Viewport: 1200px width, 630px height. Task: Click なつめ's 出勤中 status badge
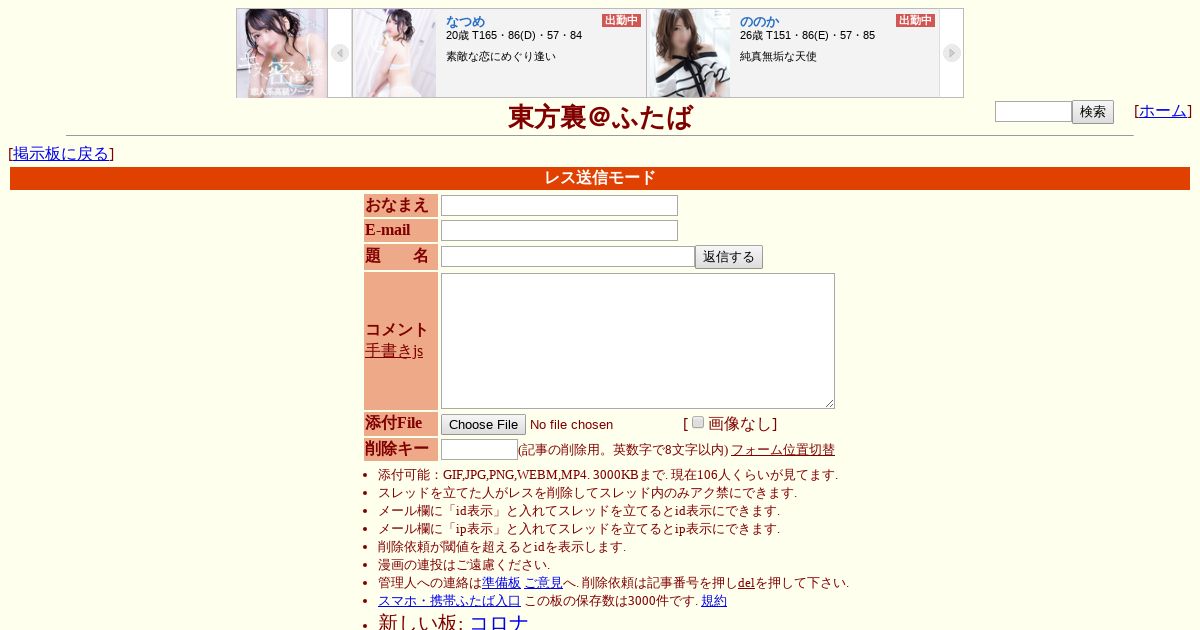tap(621, 20)
